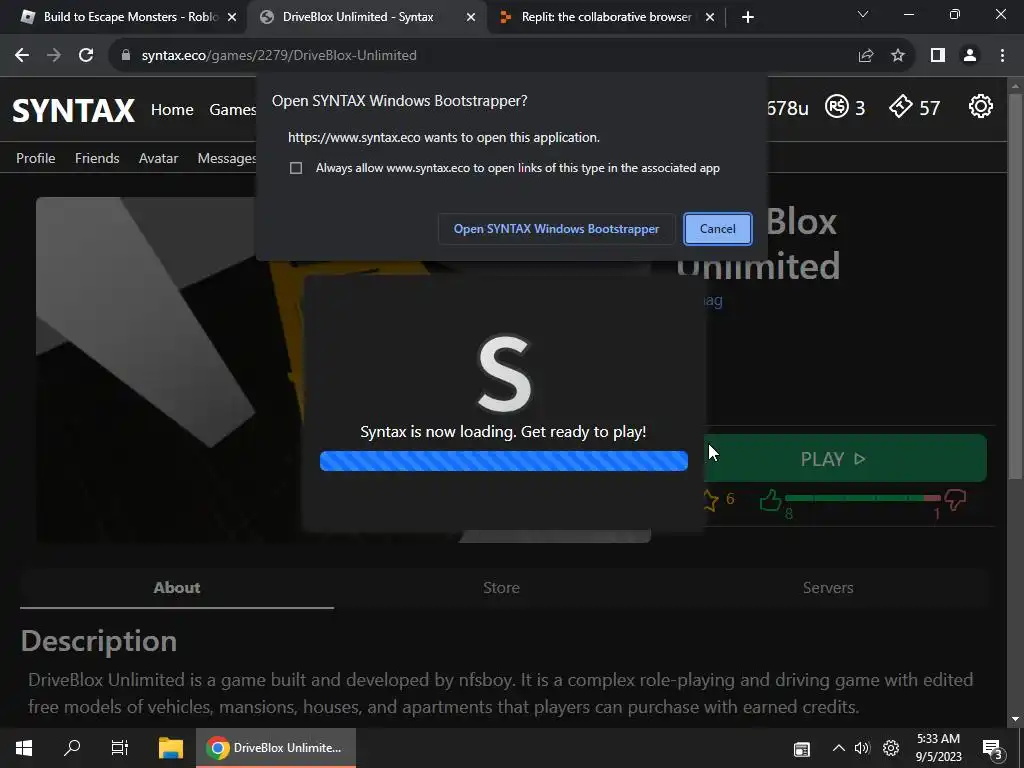Close the Build to Escape Monsters tab
This screenshot has width=1024, height=768.
(232, 17)
